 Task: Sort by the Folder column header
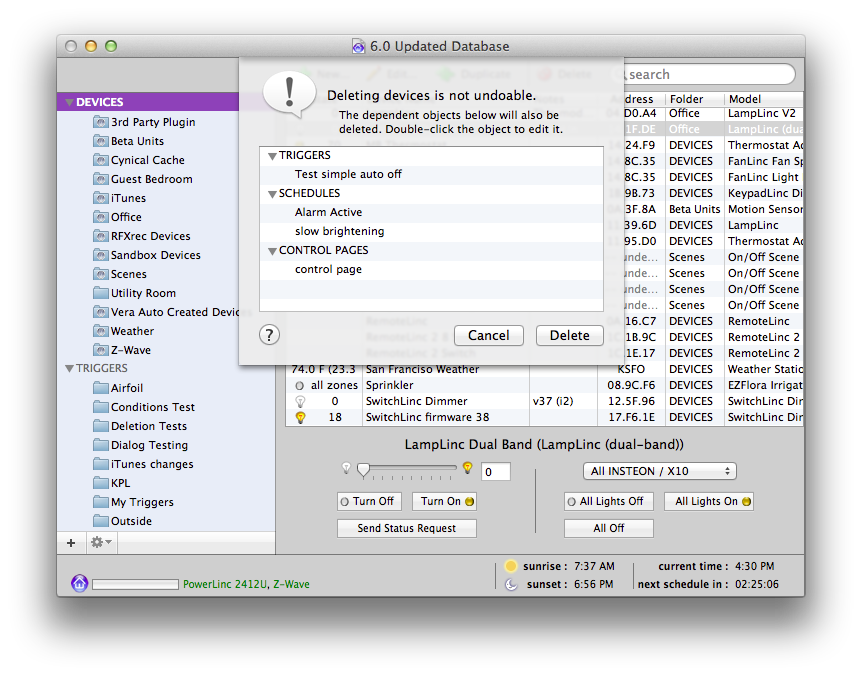coord(694,99)
